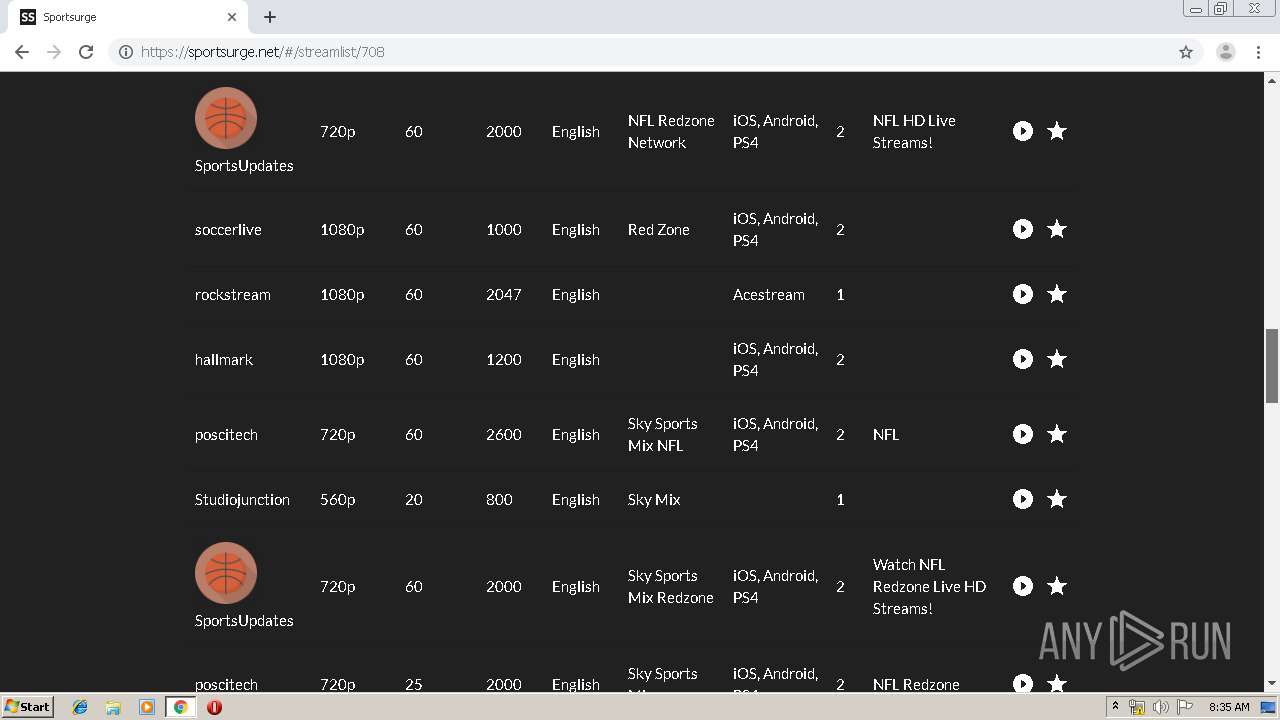Reload the Sportsurge page

tap(86, 52)
